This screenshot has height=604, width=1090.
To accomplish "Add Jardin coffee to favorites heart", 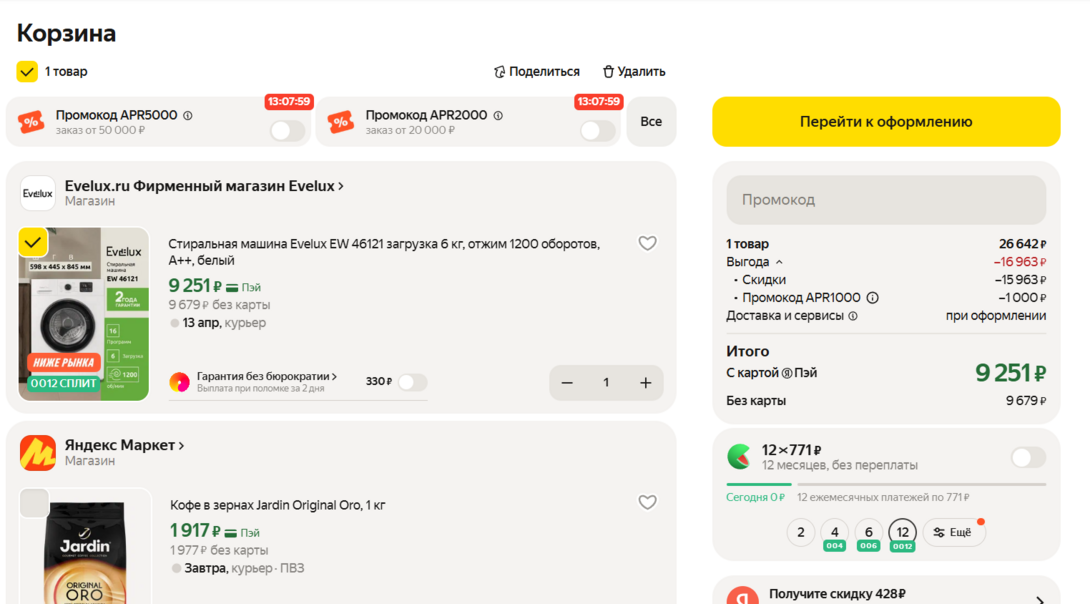I will click(x=647, y=502).
